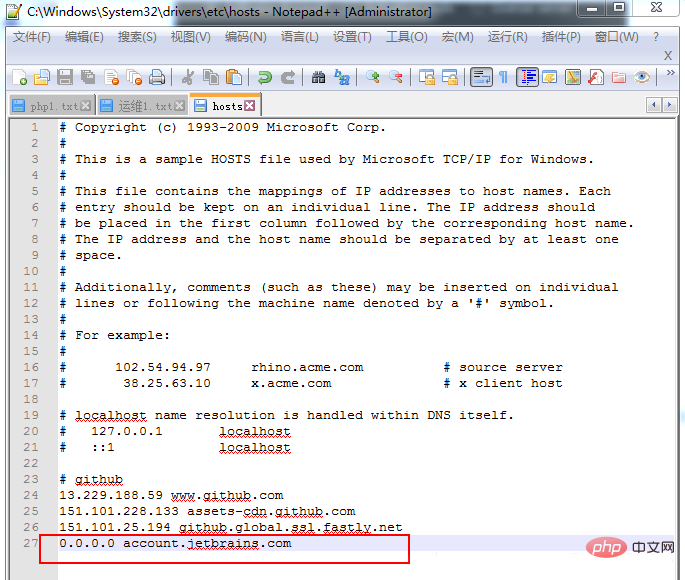Save the hosts file with the Save icon
Image resolution: width=685 pixels, height=580 pixels.
click(x=65, y=77)
